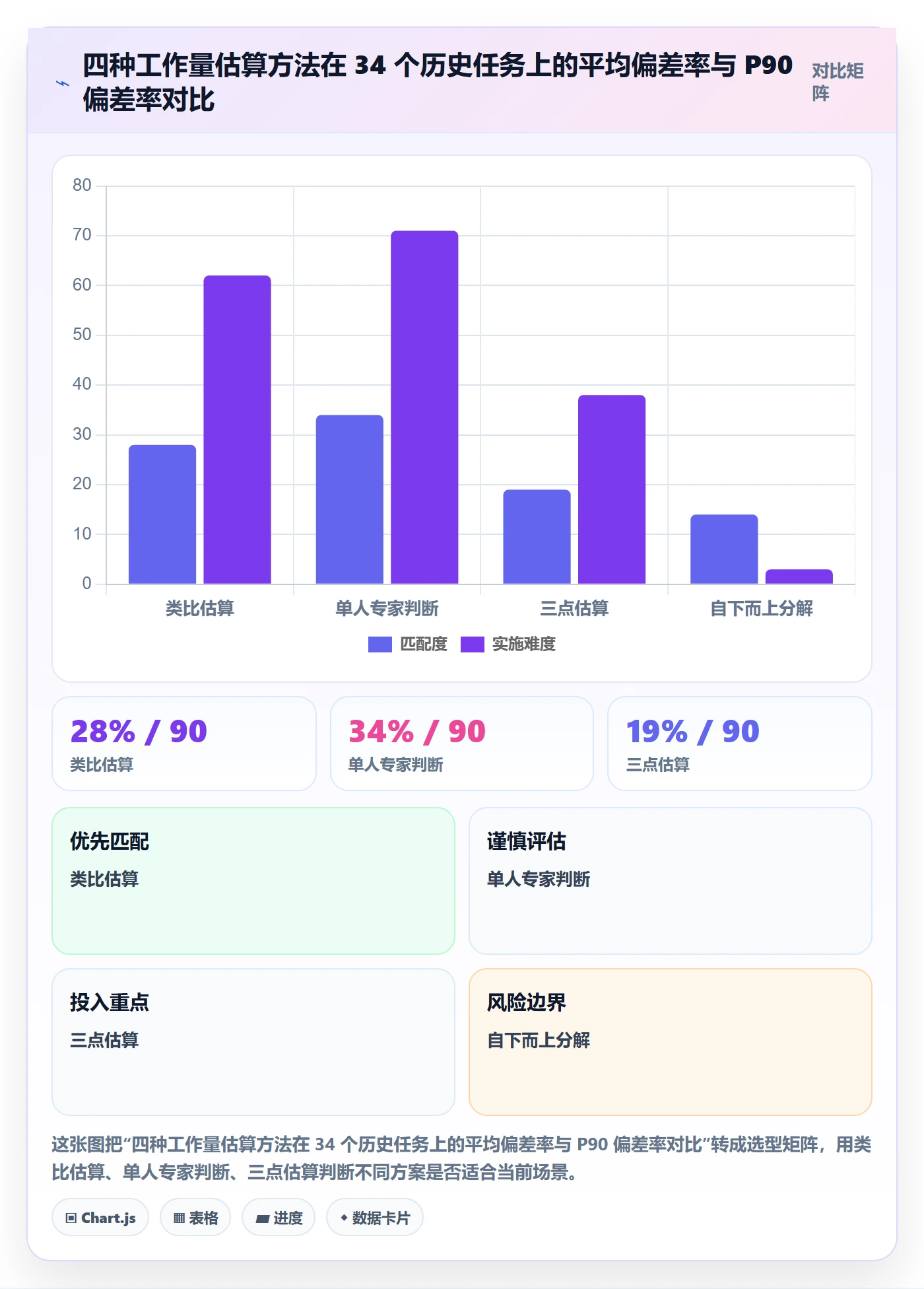
Task: Toggle the 匹配度 legend color box
Action: click(379, 644)
